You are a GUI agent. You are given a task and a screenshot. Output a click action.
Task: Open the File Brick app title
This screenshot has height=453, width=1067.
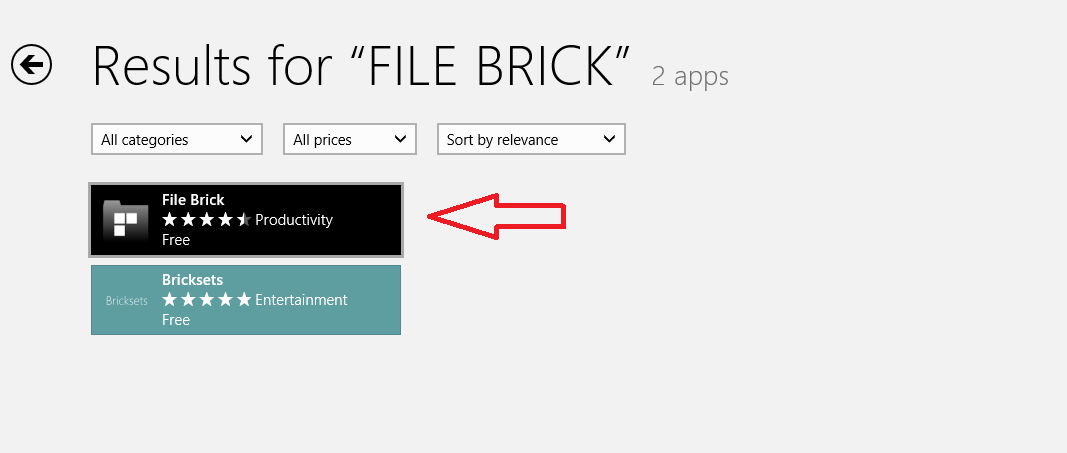click(193, 199)
